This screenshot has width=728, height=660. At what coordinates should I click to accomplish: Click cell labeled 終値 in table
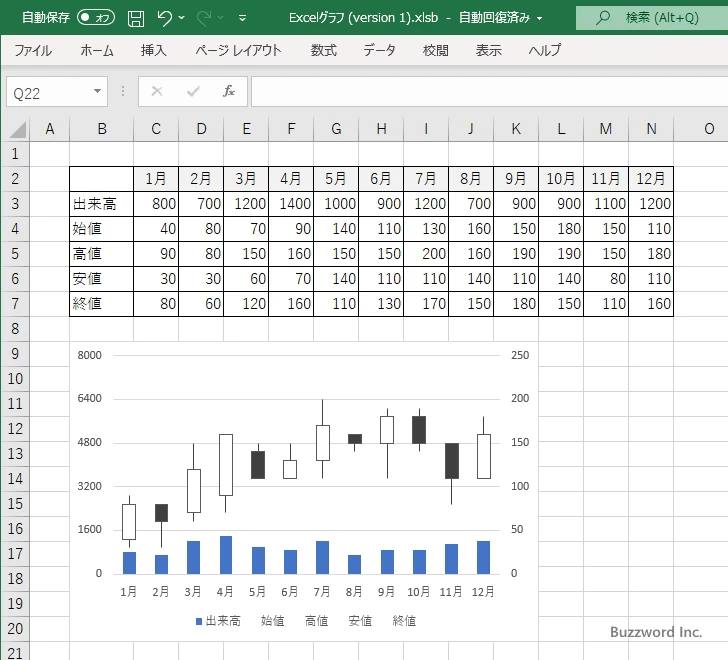point(102,304)
